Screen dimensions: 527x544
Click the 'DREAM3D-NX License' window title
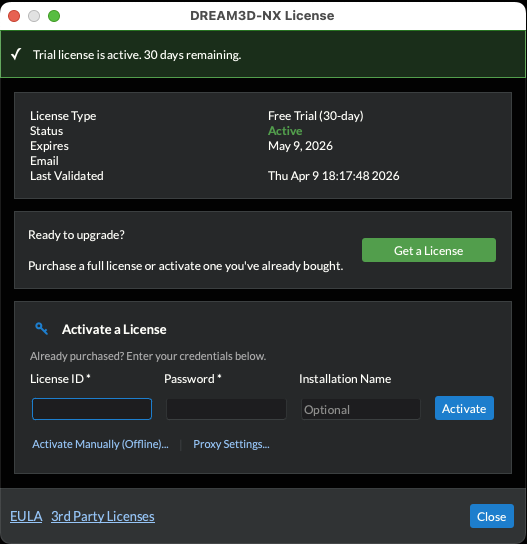[262, 16]
